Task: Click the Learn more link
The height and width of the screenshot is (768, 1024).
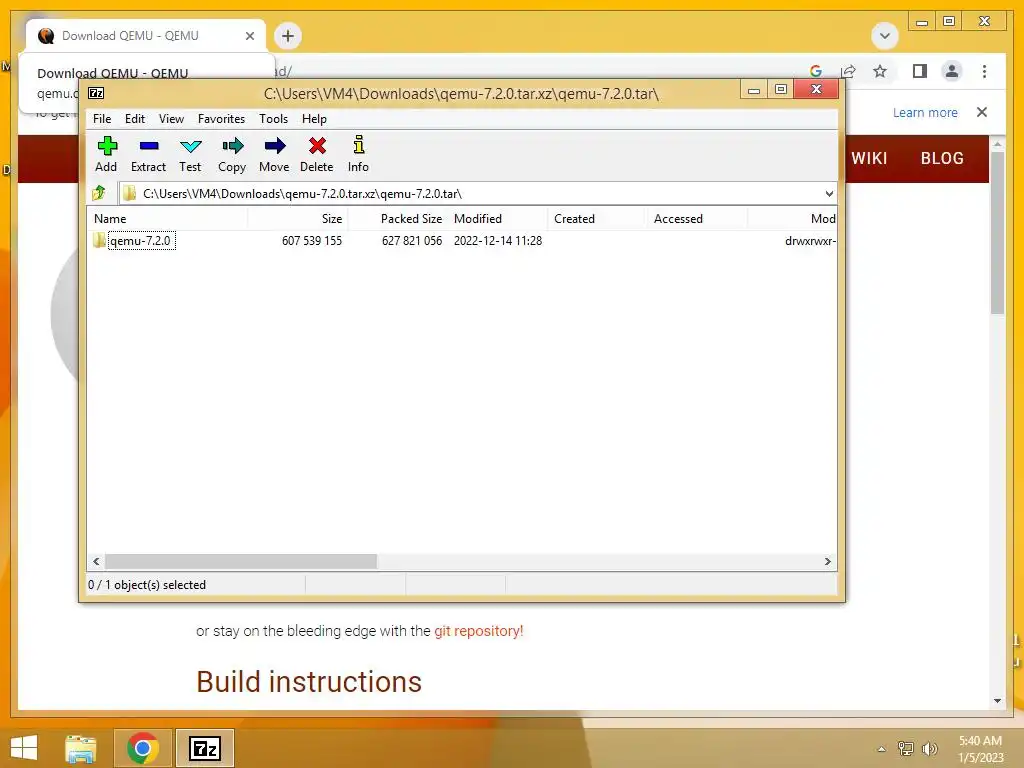Action: (925, 113)
